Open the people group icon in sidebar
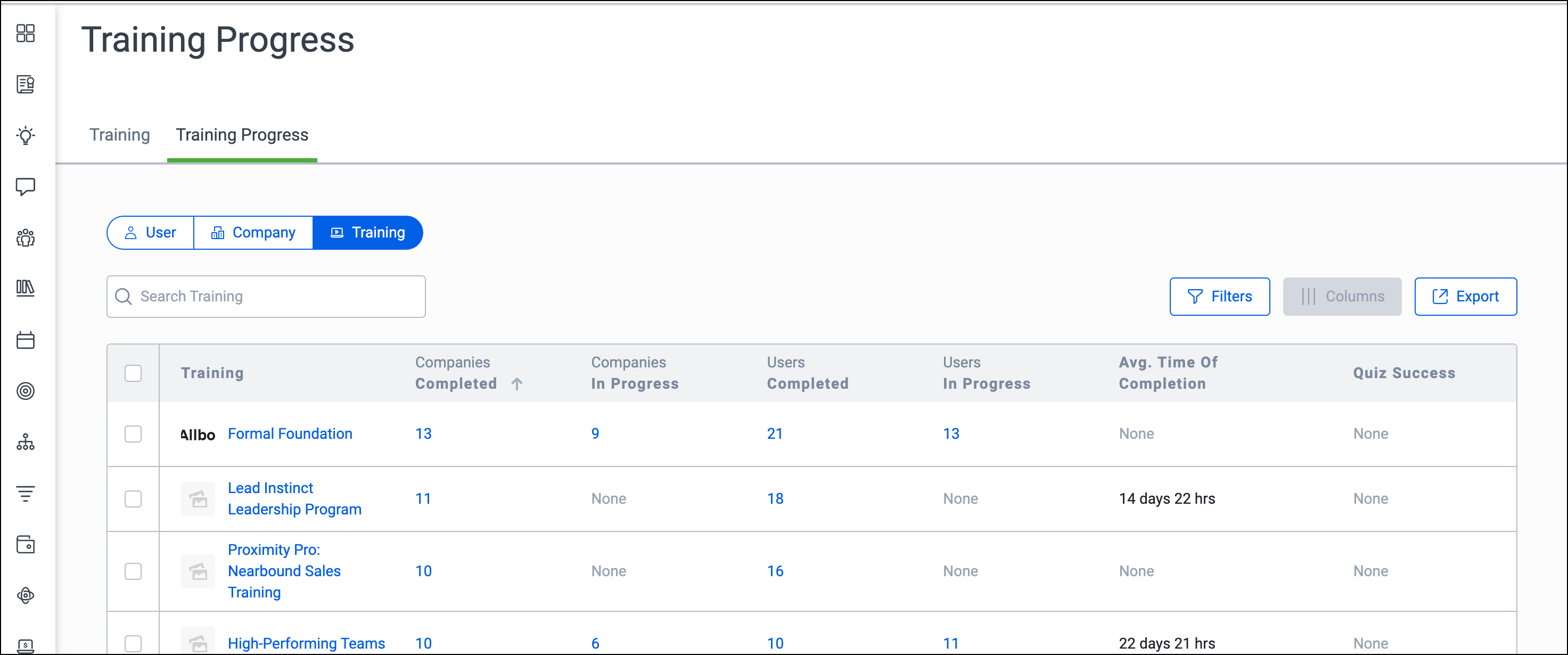This screenshot has width=1568, height=655. point(26,238)
